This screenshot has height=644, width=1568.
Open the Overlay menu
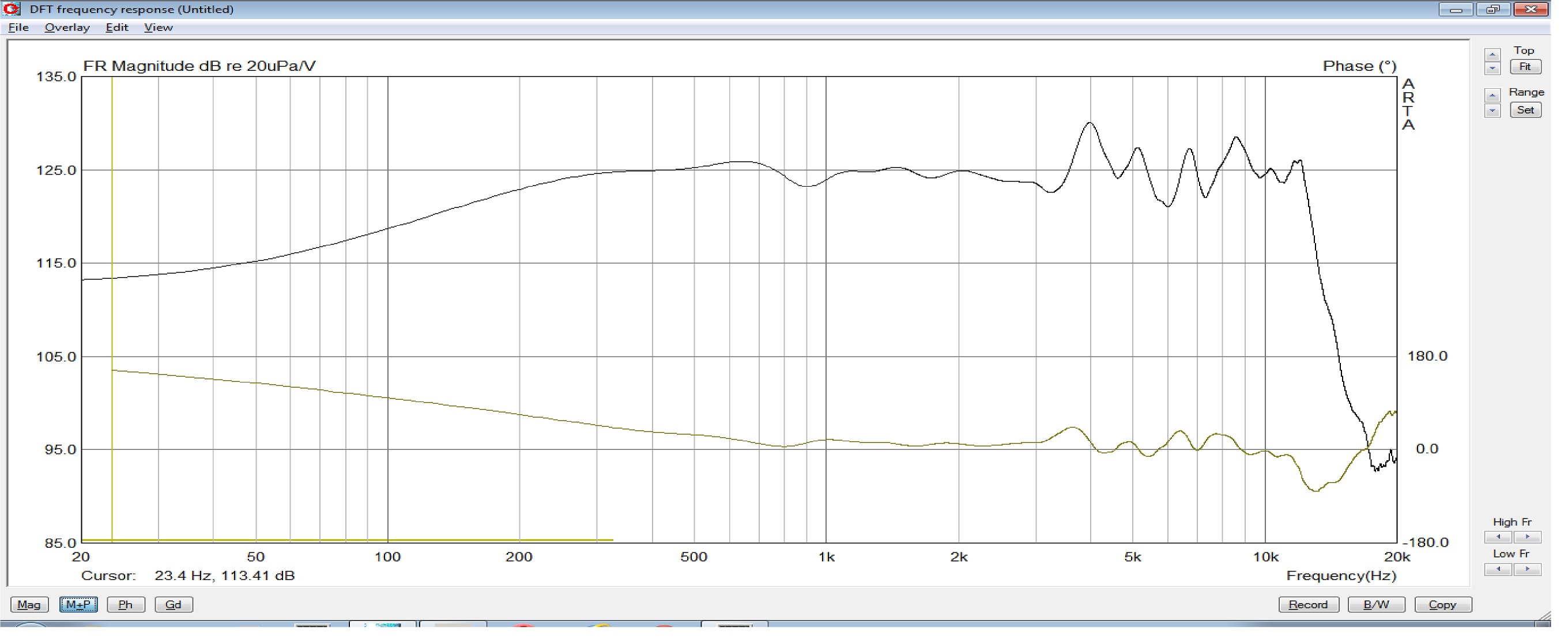click(x=67, y=28)
